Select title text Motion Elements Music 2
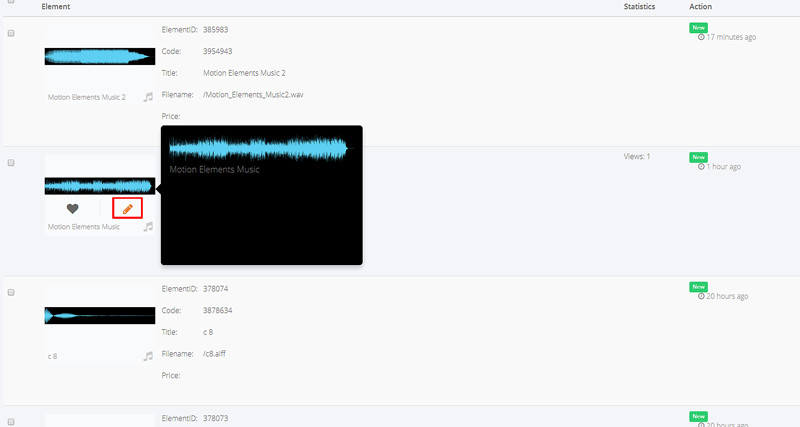This screenshot has width=800, height=427. click(x=244, y=73)
